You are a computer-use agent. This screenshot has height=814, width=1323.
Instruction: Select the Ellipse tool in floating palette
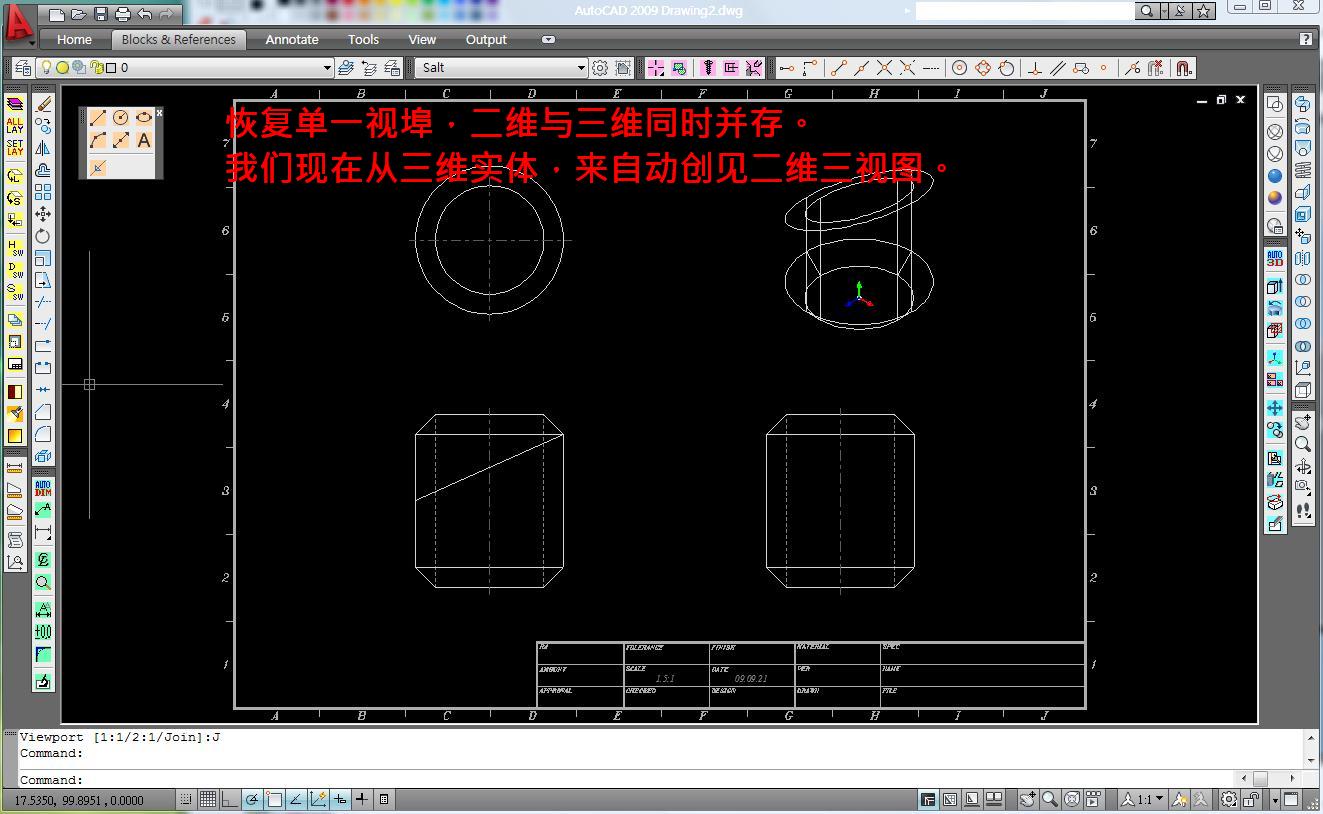(x=144, y=117)
